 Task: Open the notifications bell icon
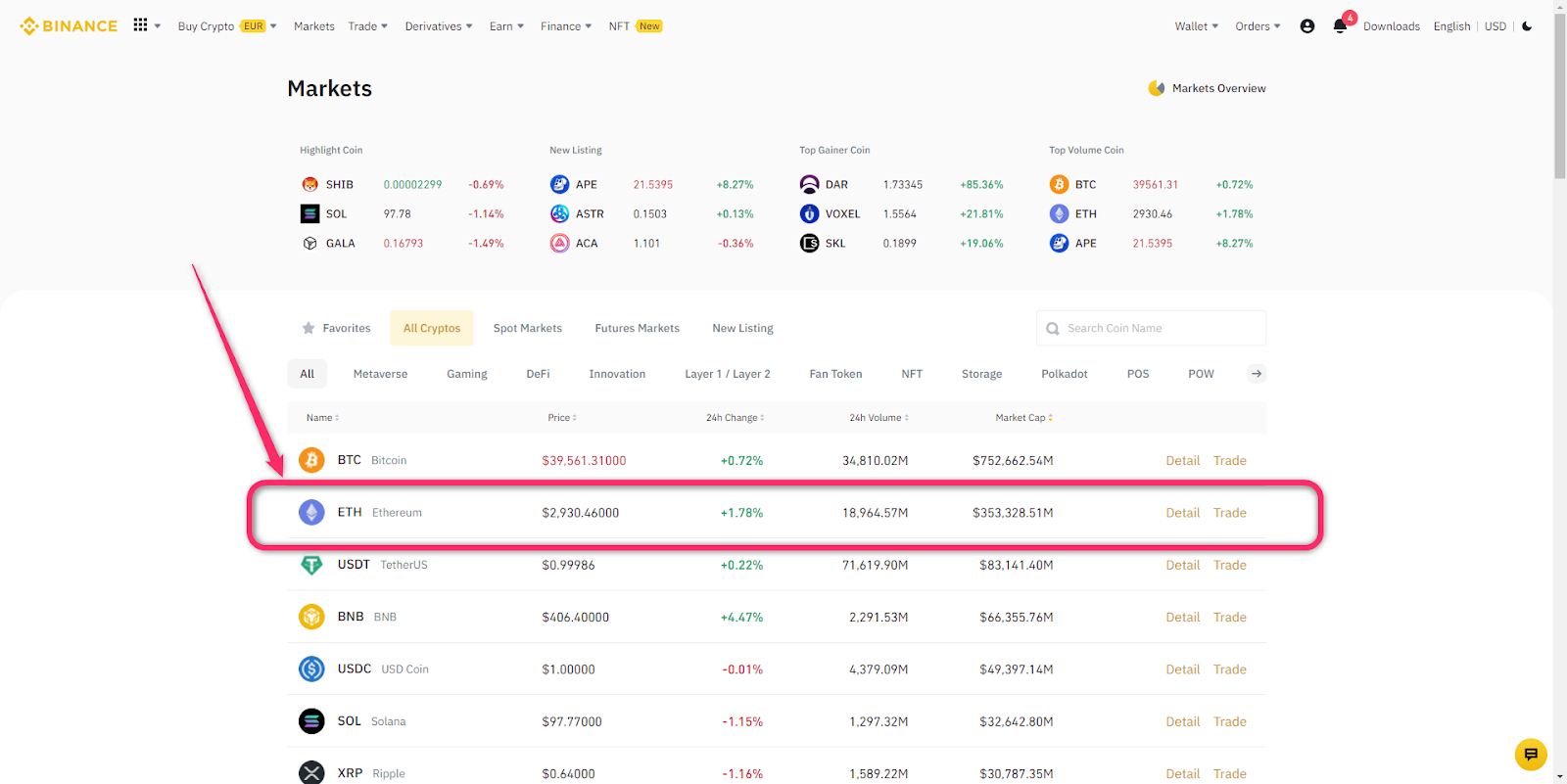[1340, 26]
